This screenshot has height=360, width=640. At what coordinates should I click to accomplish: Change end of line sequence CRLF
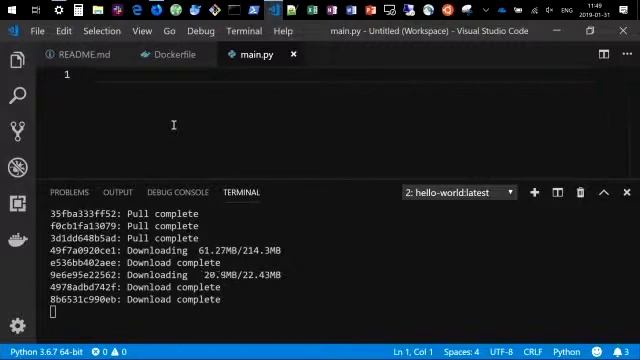(533, 352)
